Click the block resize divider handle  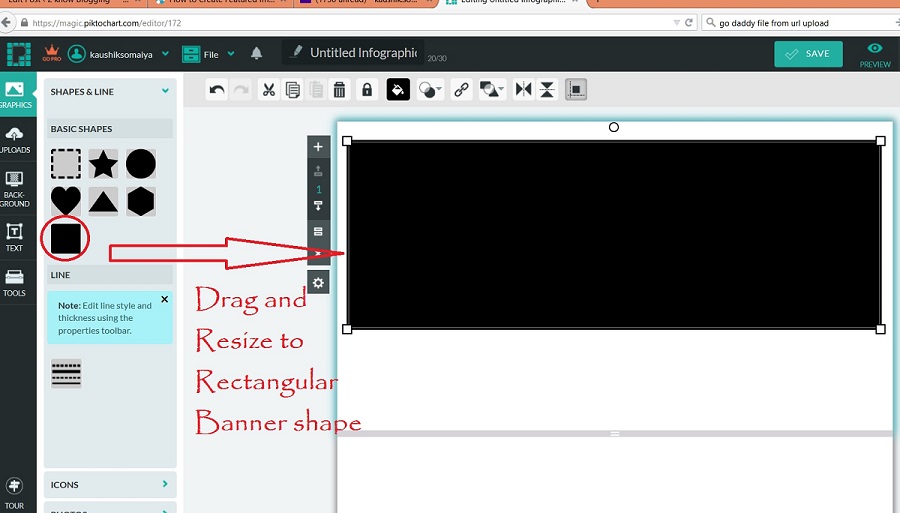[615, 434]
